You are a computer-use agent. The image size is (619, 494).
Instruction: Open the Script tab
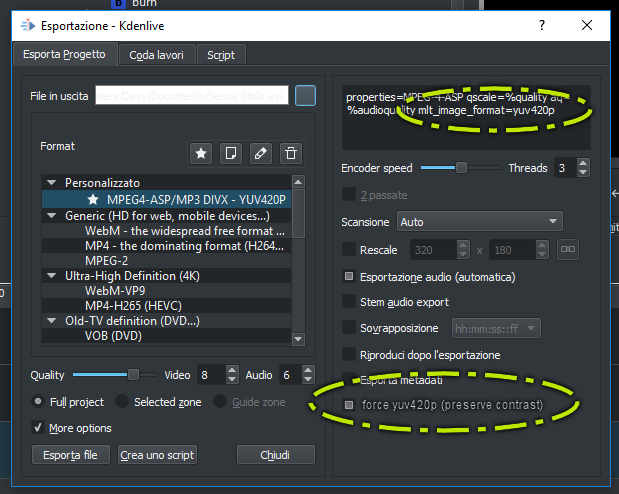click(221, 55)
